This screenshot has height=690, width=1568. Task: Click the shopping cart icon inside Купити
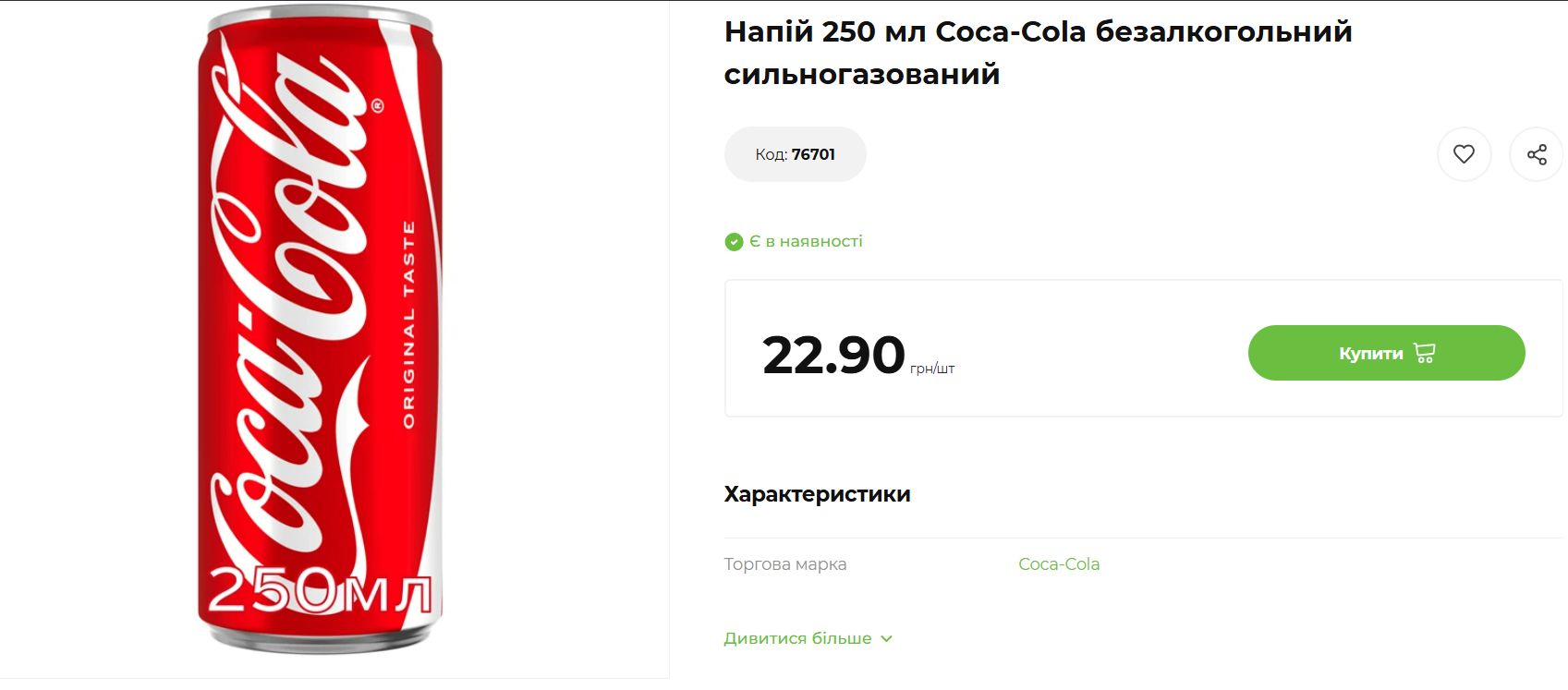[x=1424, y=353]
